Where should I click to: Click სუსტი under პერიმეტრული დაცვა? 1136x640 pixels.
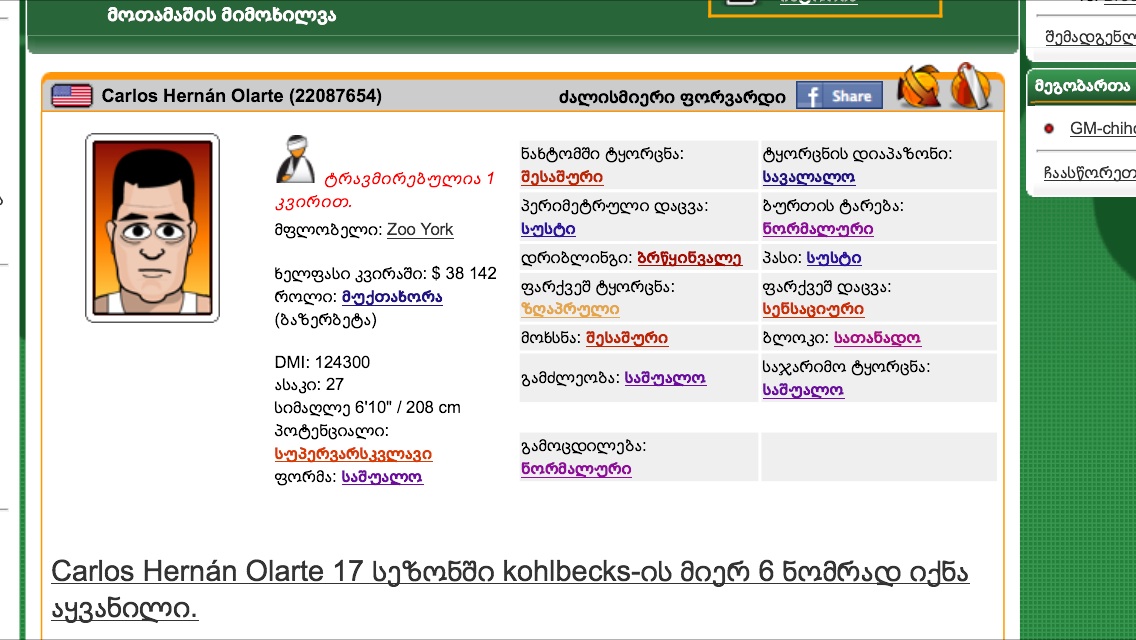548,229
